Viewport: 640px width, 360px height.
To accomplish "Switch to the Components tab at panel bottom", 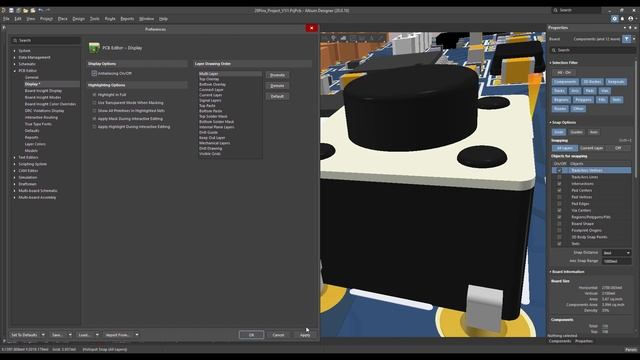I will coord(560,341).
